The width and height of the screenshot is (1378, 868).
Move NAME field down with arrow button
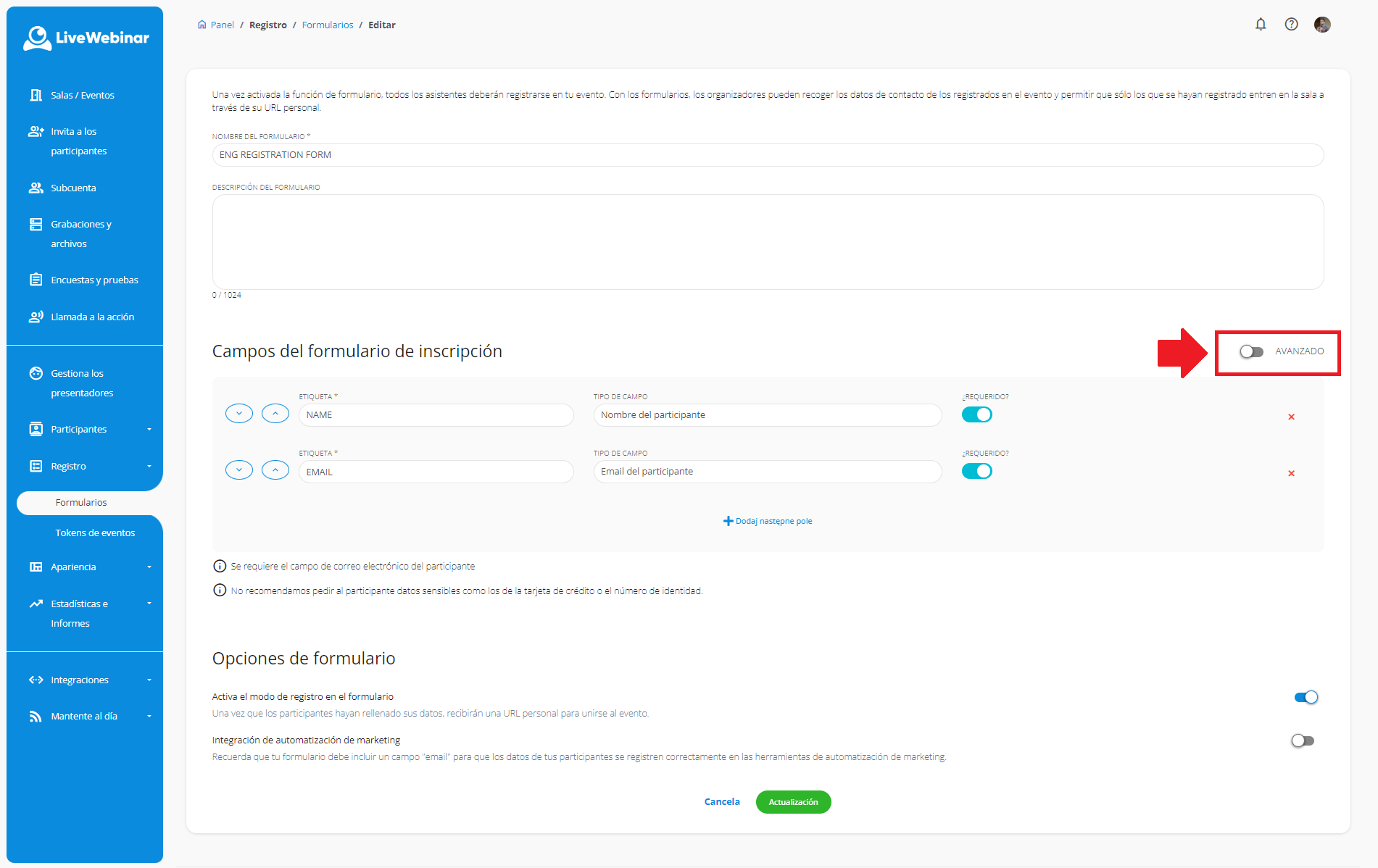pyautogui.click(x=239, y=414)
